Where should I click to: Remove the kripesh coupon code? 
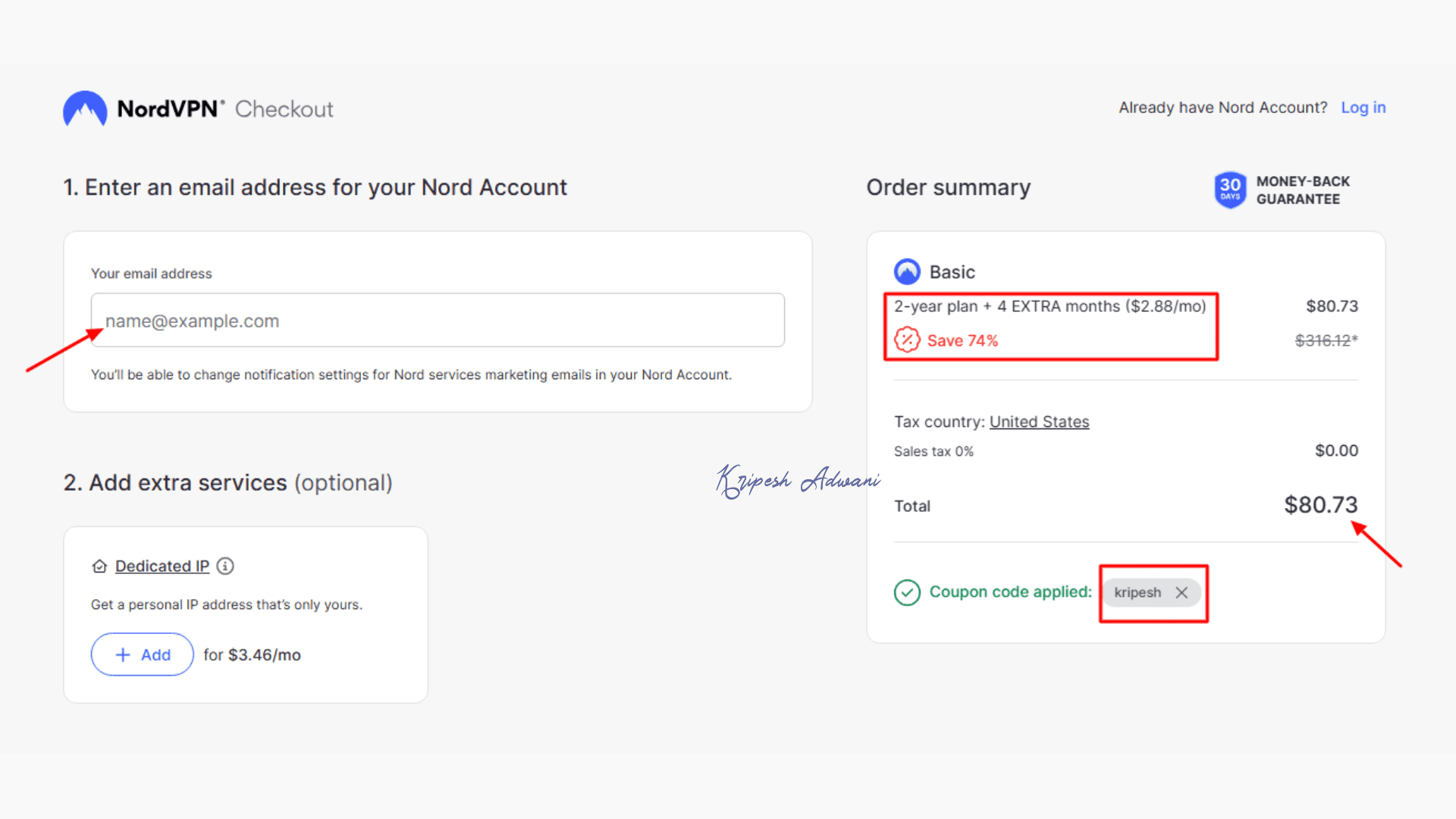1181,592
